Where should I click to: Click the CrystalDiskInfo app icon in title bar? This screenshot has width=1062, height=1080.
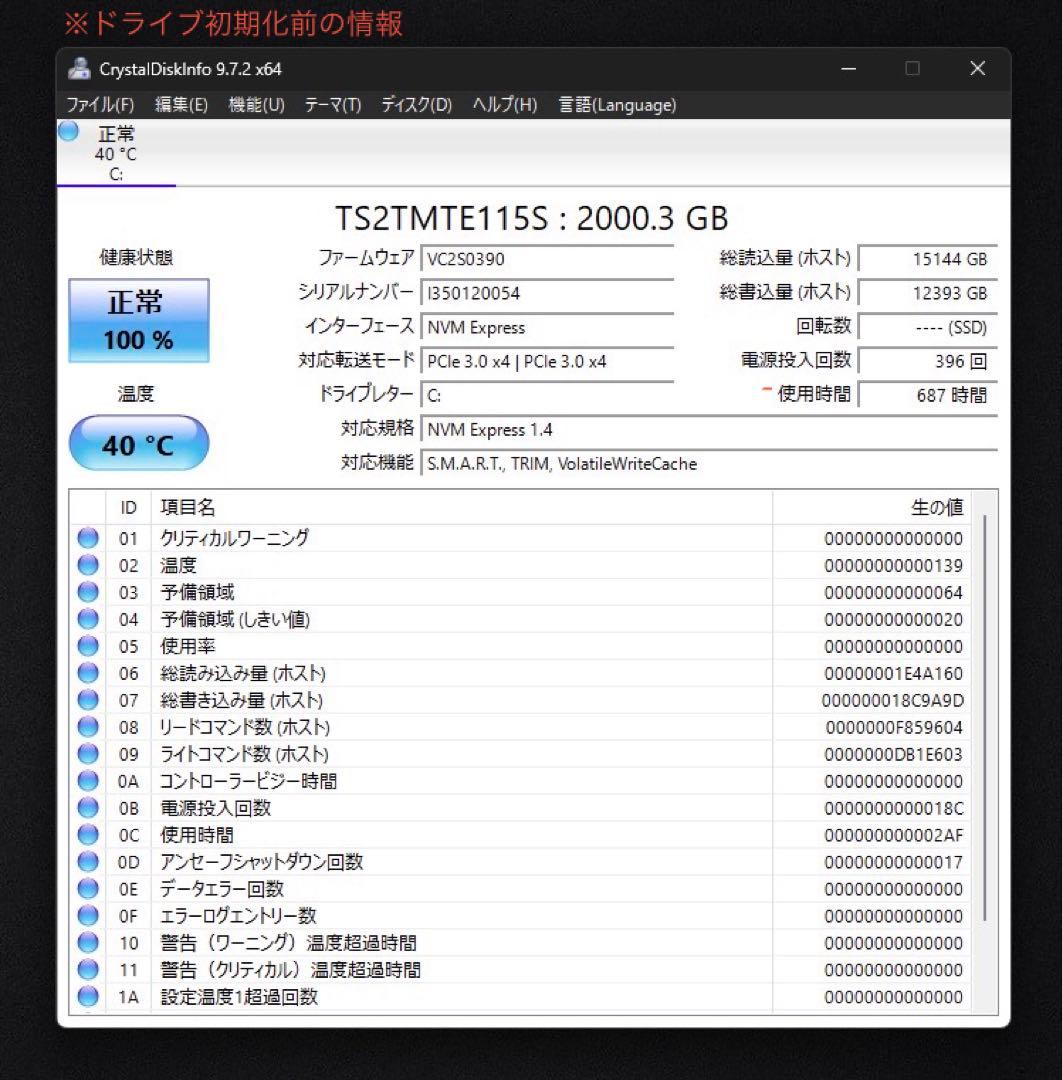point(80,69)
